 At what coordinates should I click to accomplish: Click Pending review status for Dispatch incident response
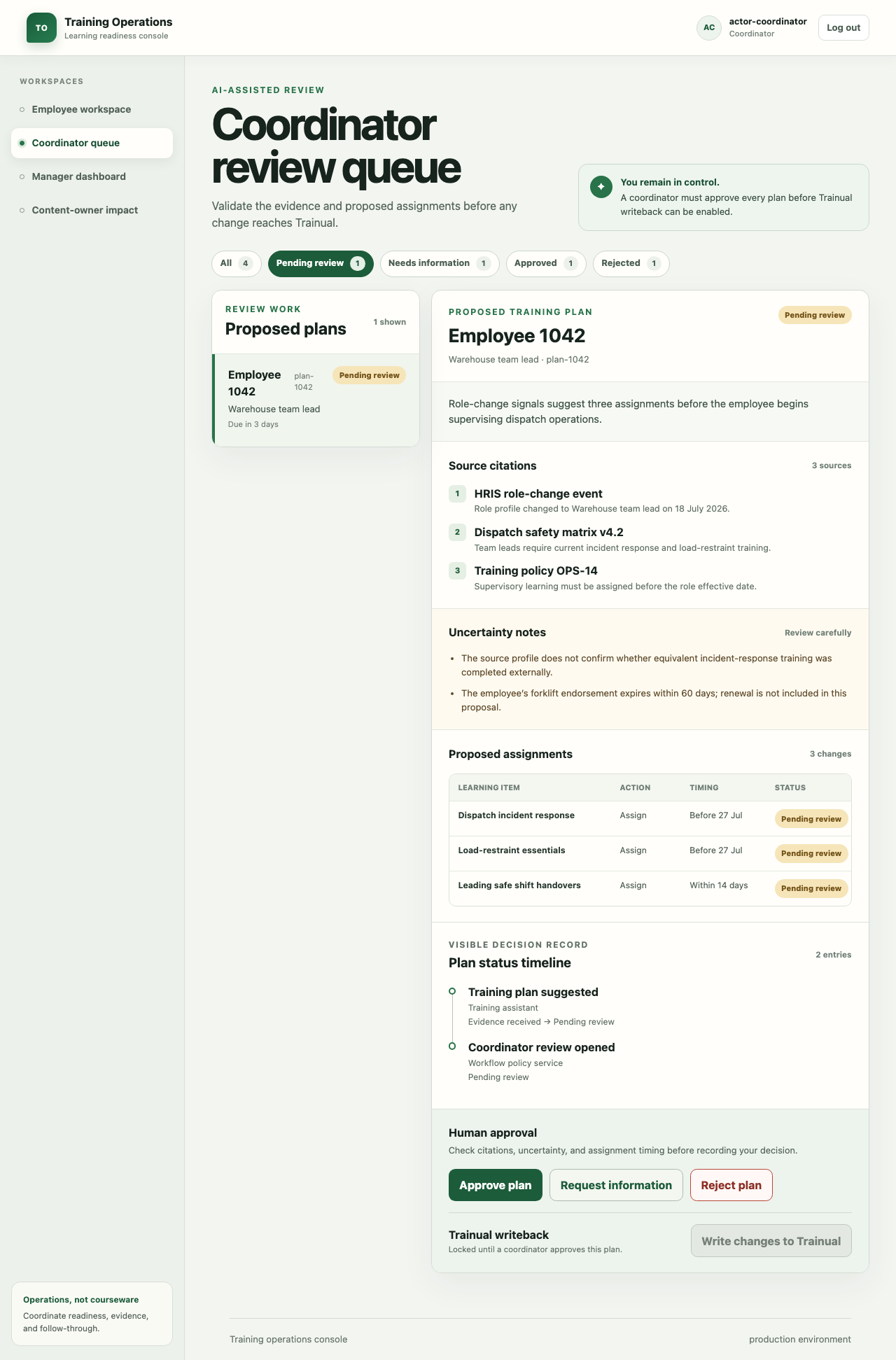pos(811,819)
